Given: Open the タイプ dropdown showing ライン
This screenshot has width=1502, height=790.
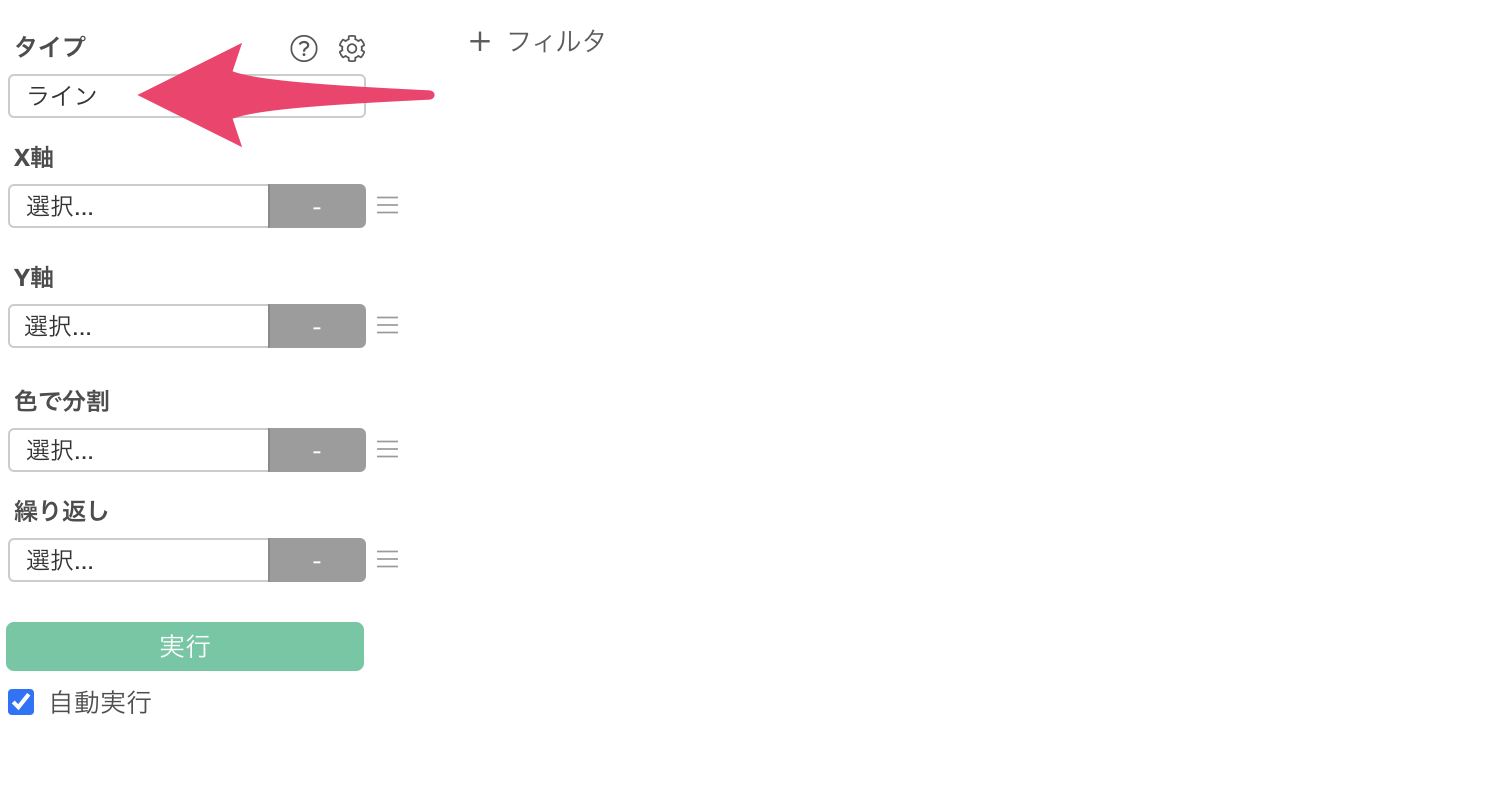Looking at the screenshot, I should point(187,96).
